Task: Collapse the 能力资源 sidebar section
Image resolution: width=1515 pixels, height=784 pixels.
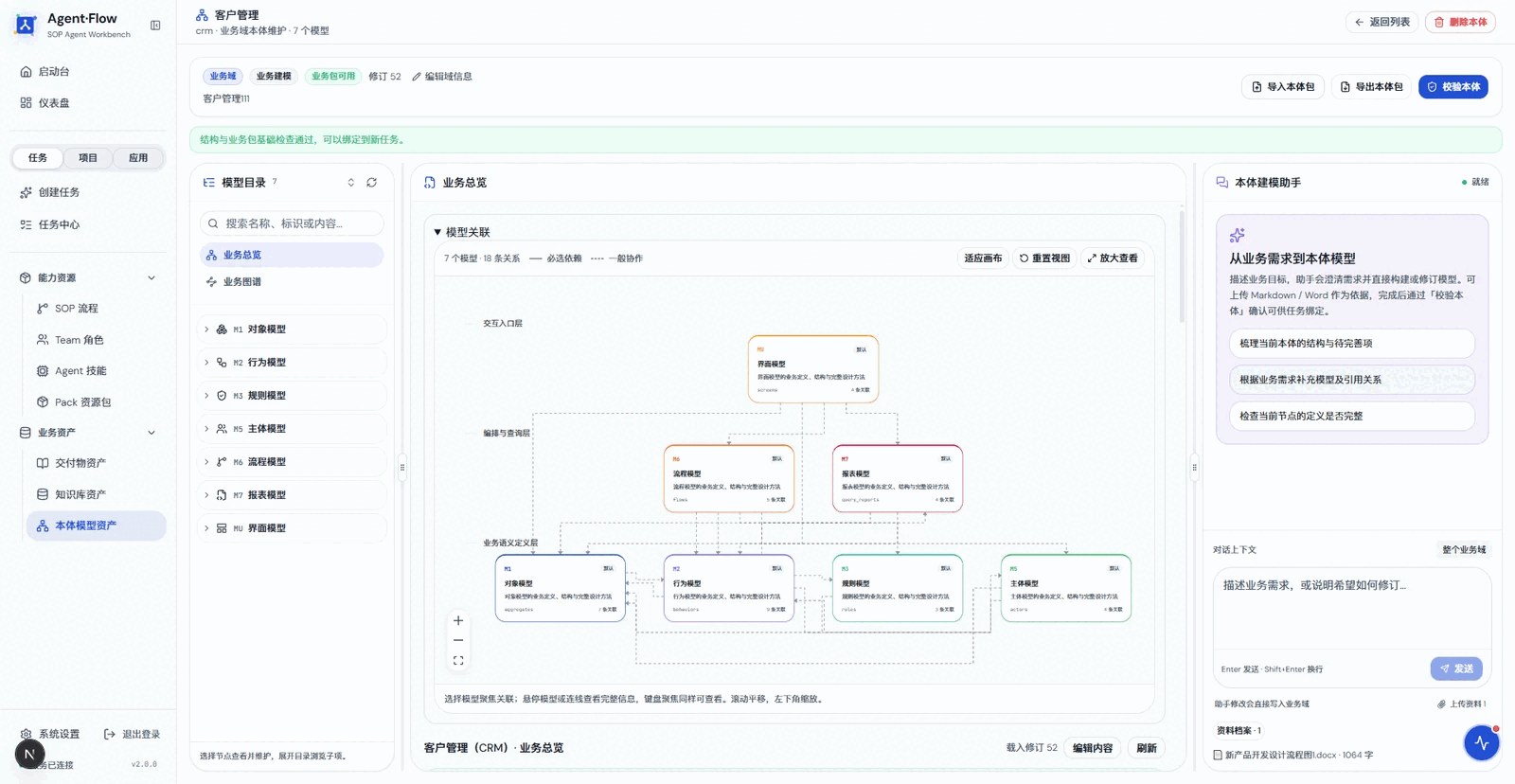Action: (x=151, y=278)
